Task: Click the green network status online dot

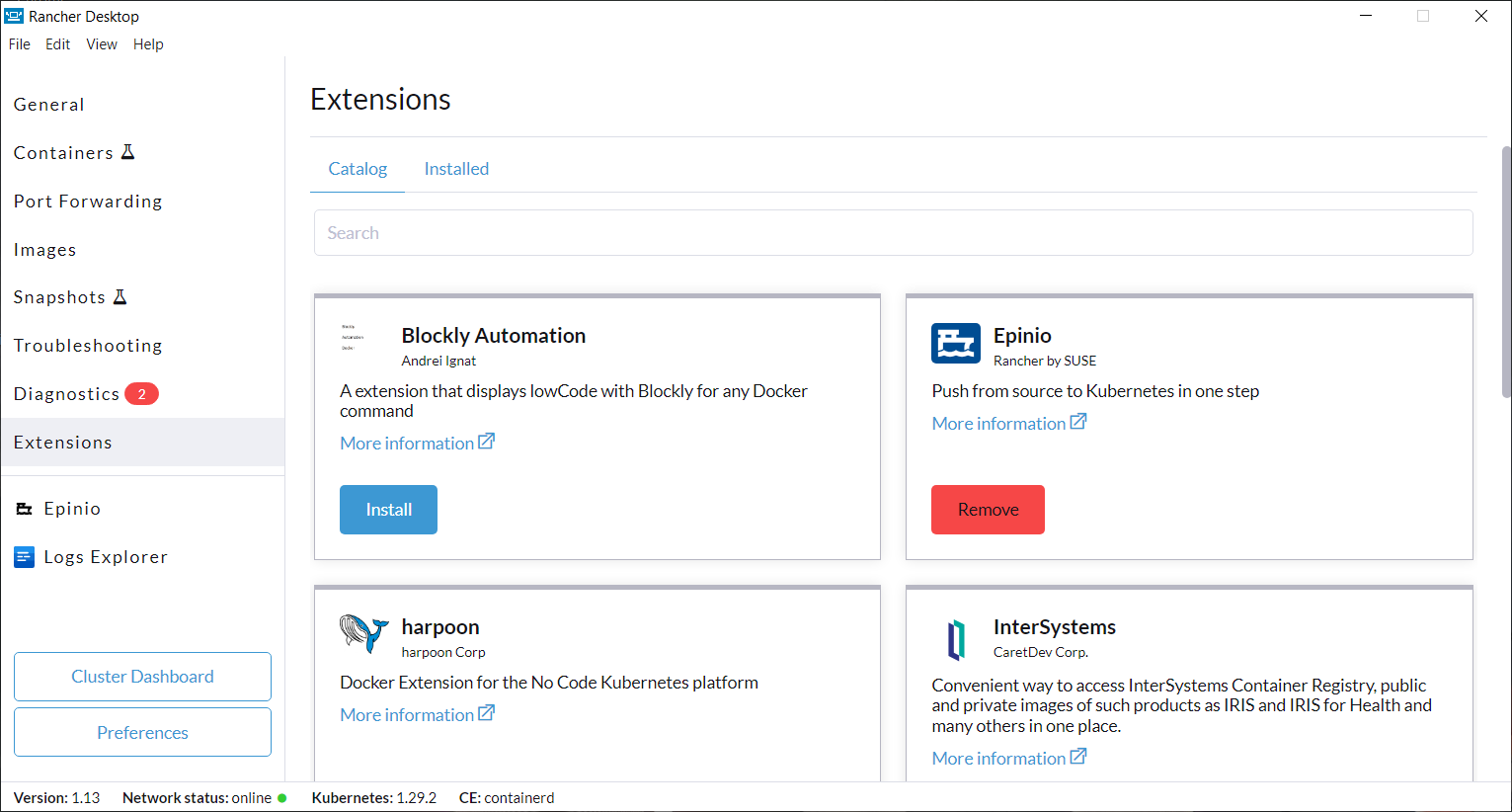Action: coord(282,798)
